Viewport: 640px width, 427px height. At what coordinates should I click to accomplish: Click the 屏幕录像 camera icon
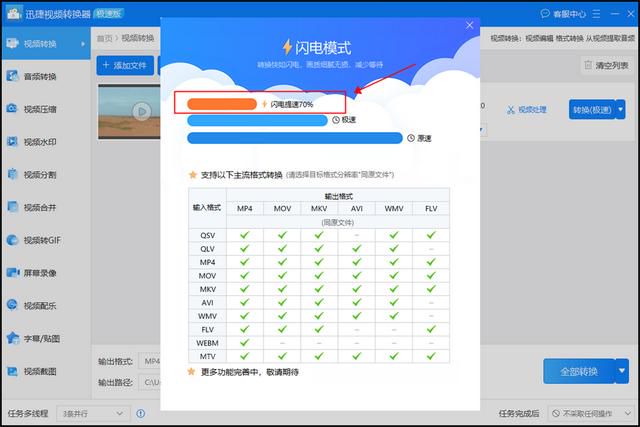point(12,272)
